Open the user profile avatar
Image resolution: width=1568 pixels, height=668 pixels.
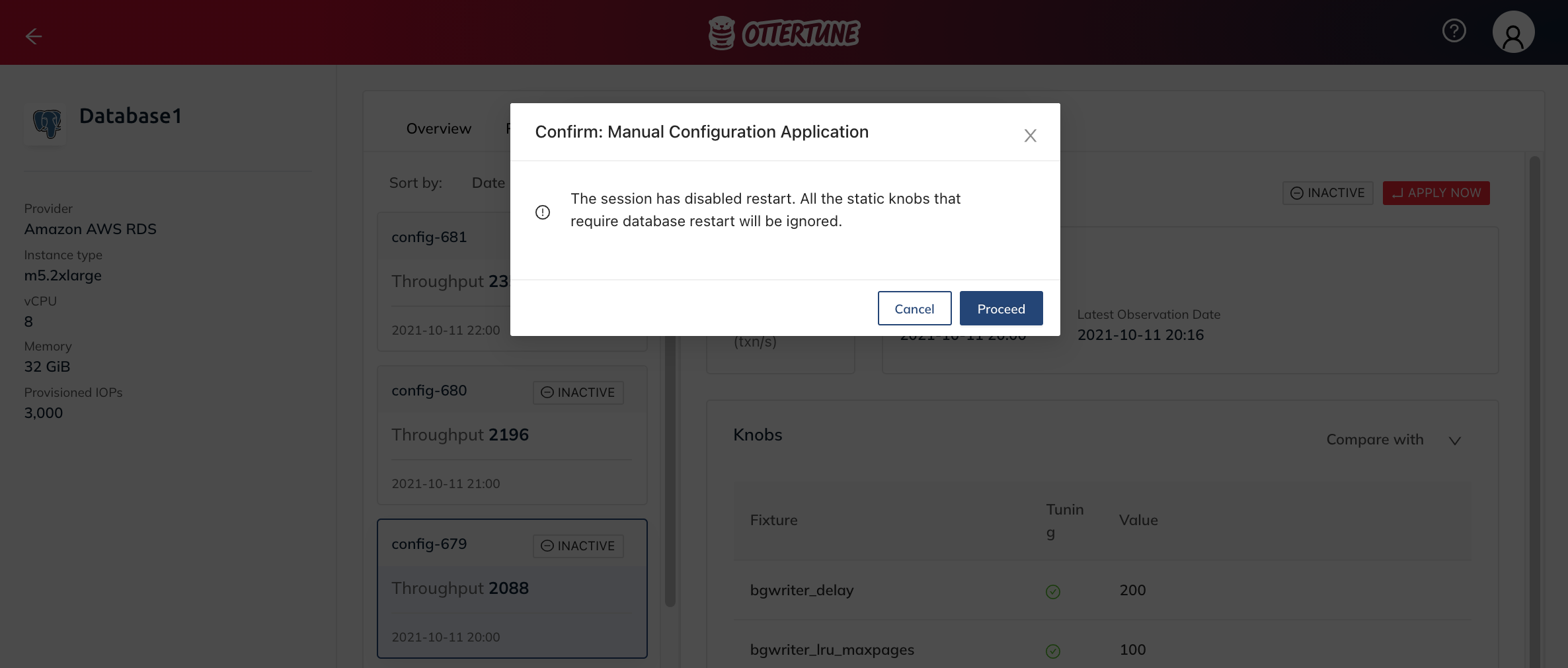pyautogui.click(x=1513, y=32)
